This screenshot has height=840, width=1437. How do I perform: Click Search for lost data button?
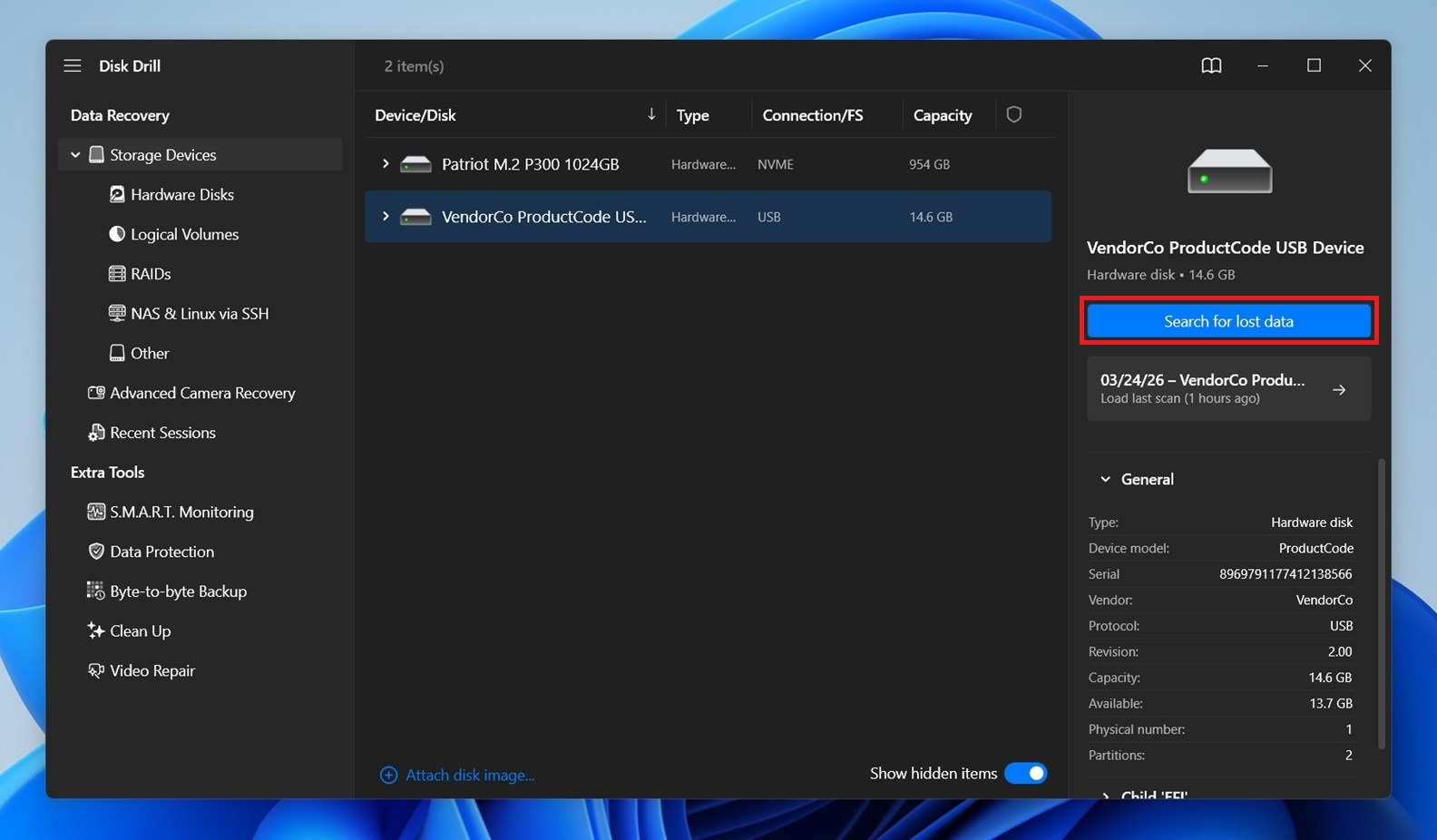coord(1228,321)
